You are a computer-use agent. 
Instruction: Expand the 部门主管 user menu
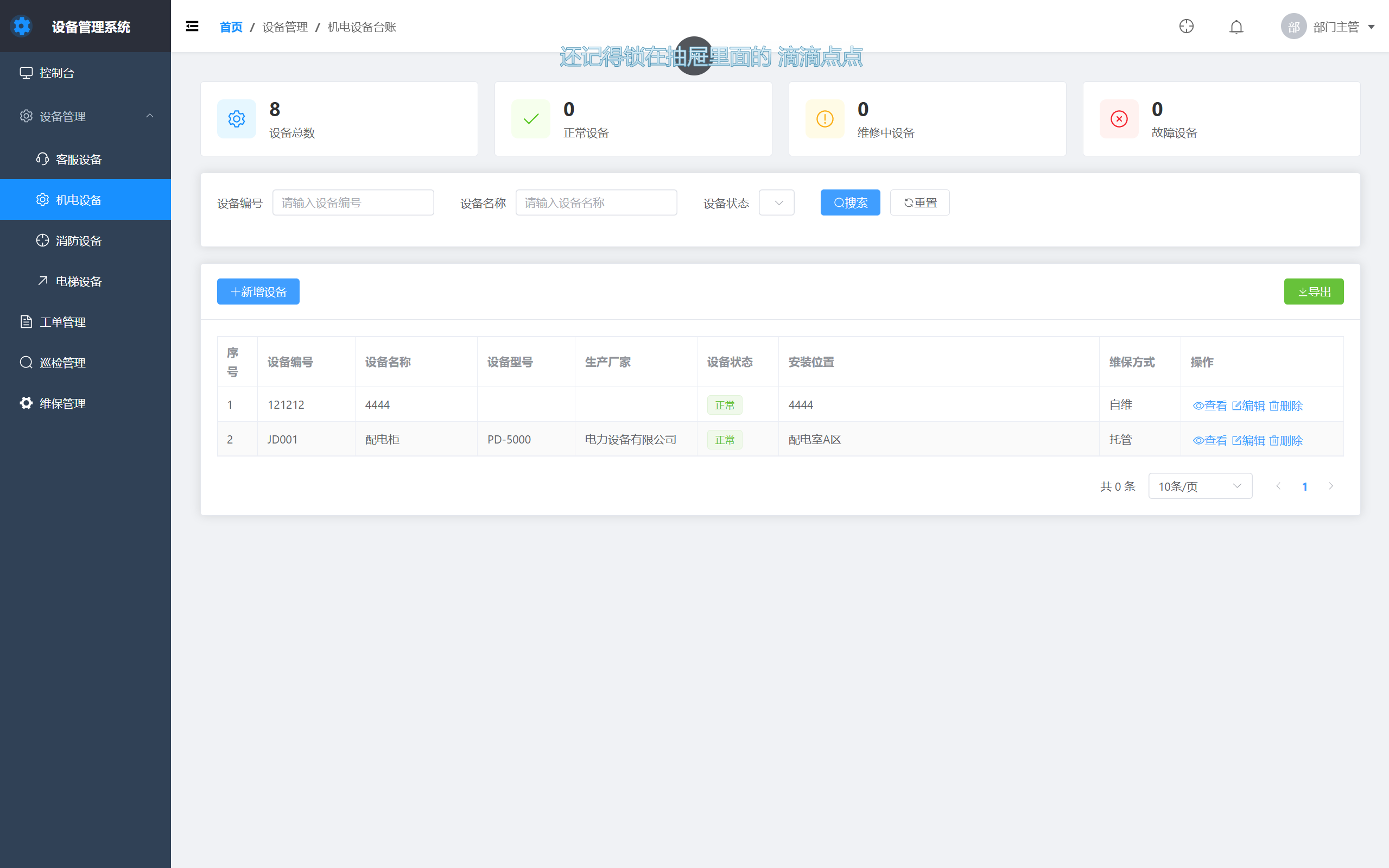[1335, 27]
